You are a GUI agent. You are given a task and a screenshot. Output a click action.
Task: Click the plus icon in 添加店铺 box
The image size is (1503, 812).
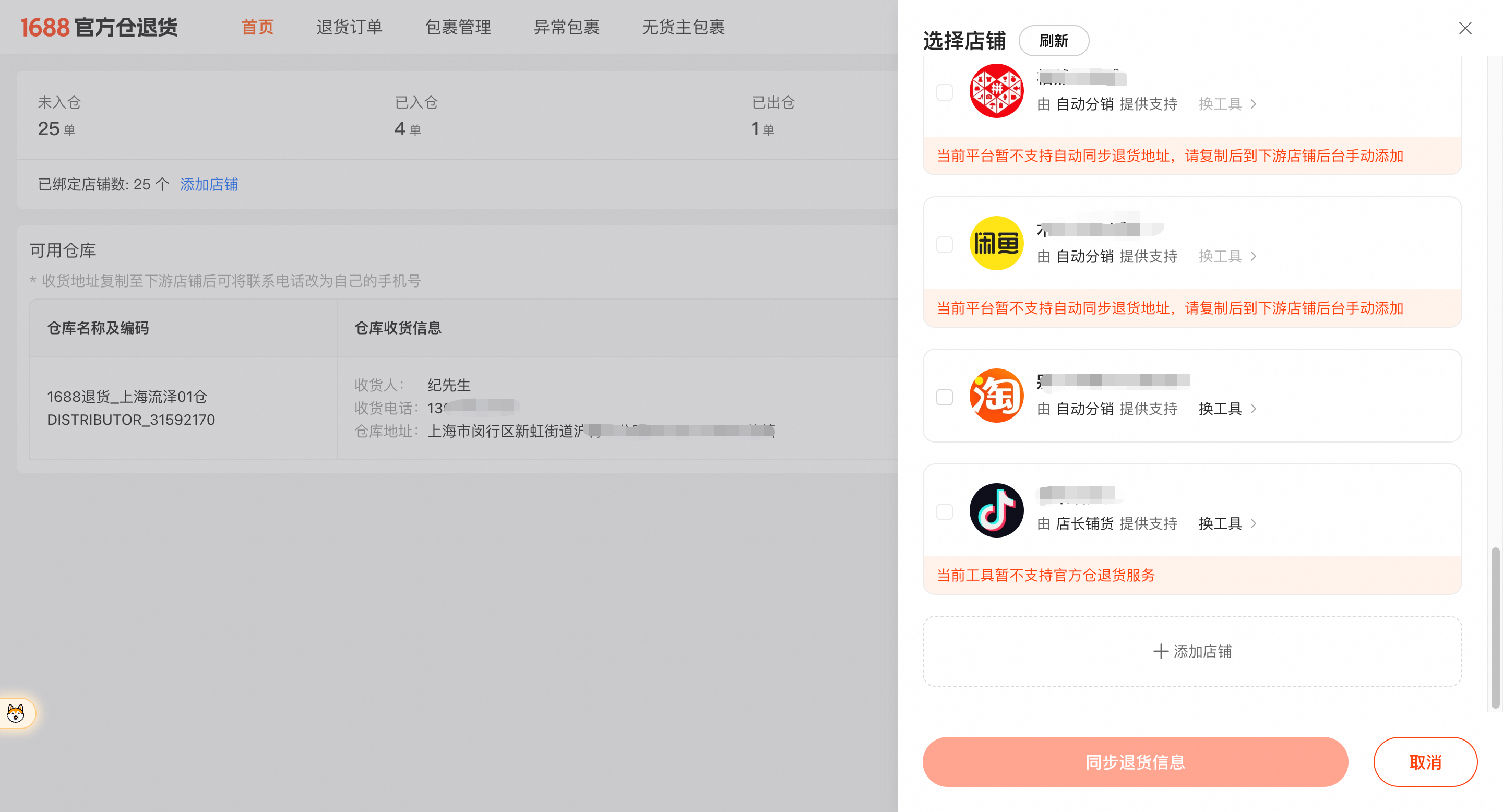tap(1161, 651)
